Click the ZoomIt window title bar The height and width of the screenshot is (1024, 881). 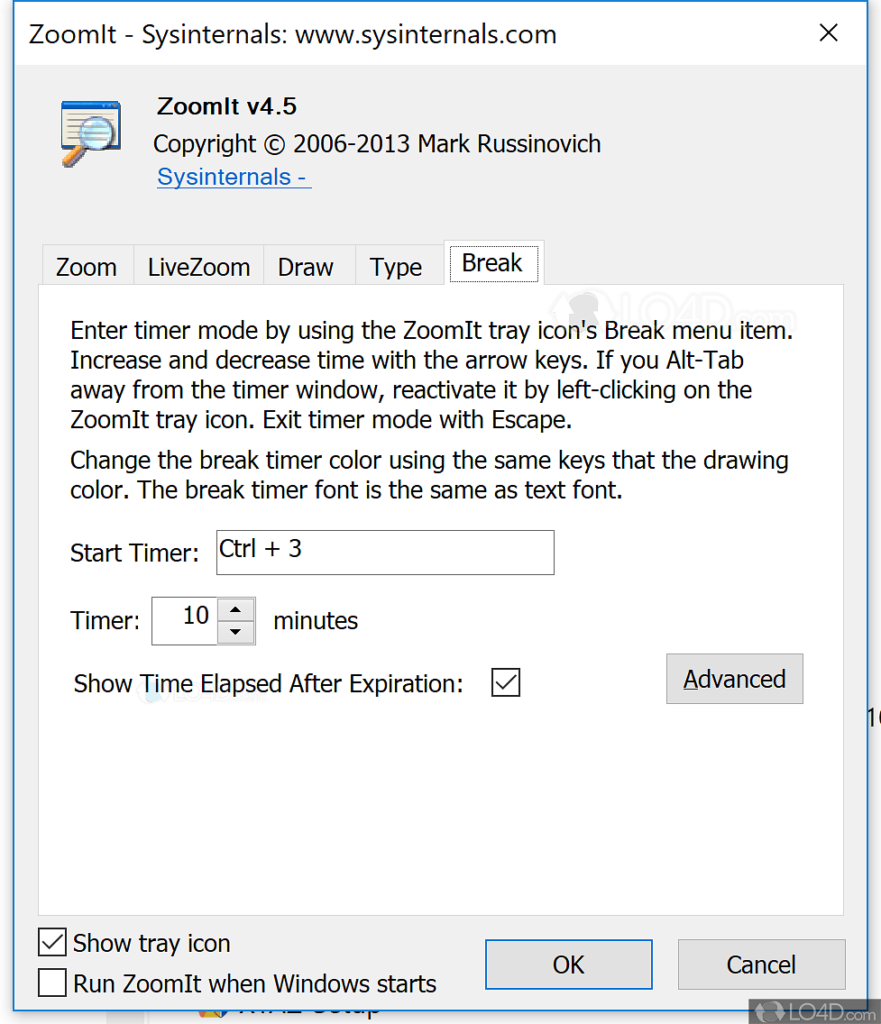[x=400, y=34]
